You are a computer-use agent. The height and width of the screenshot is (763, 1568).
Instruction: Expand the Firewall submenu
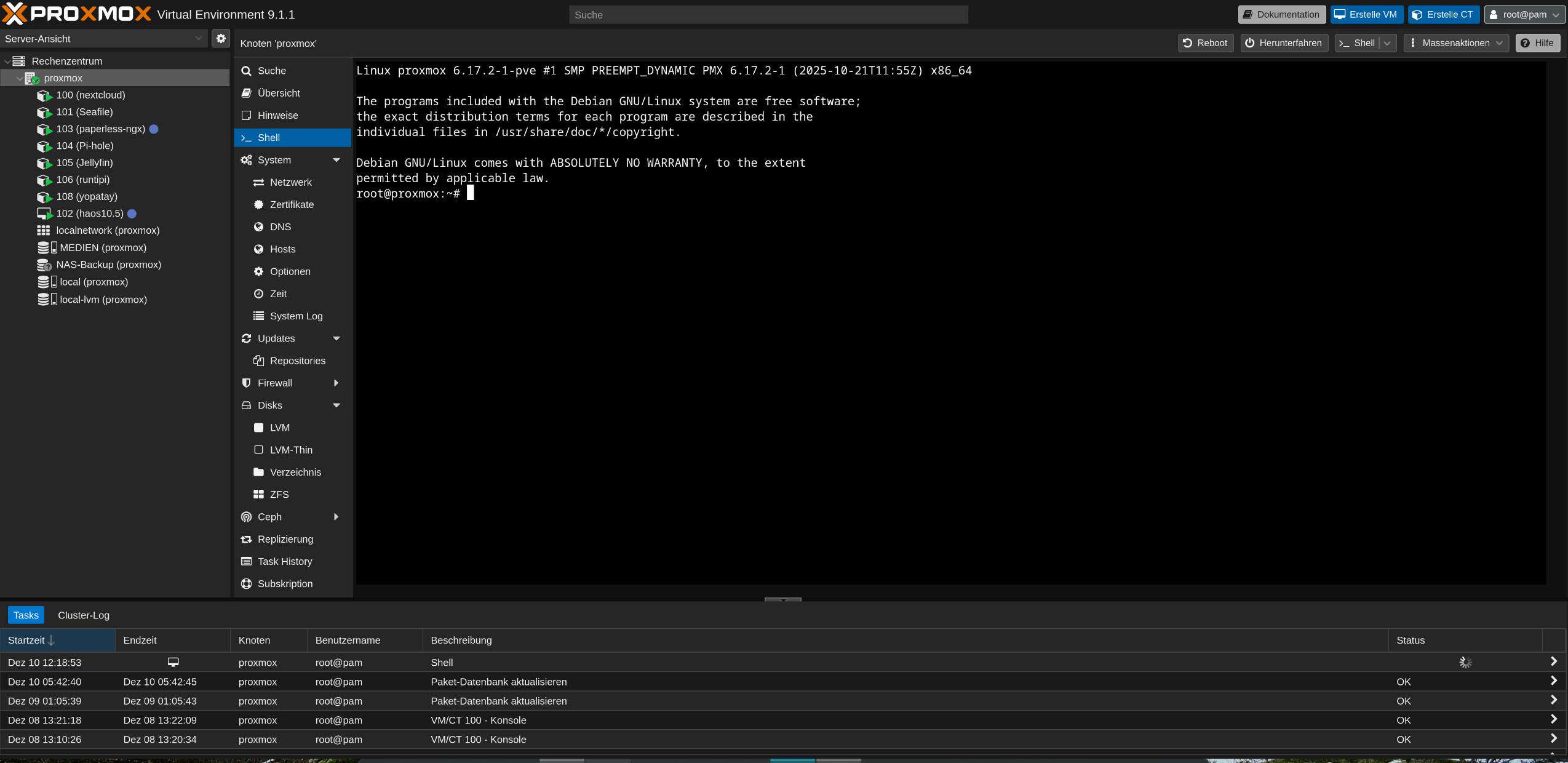coord(336,383)
